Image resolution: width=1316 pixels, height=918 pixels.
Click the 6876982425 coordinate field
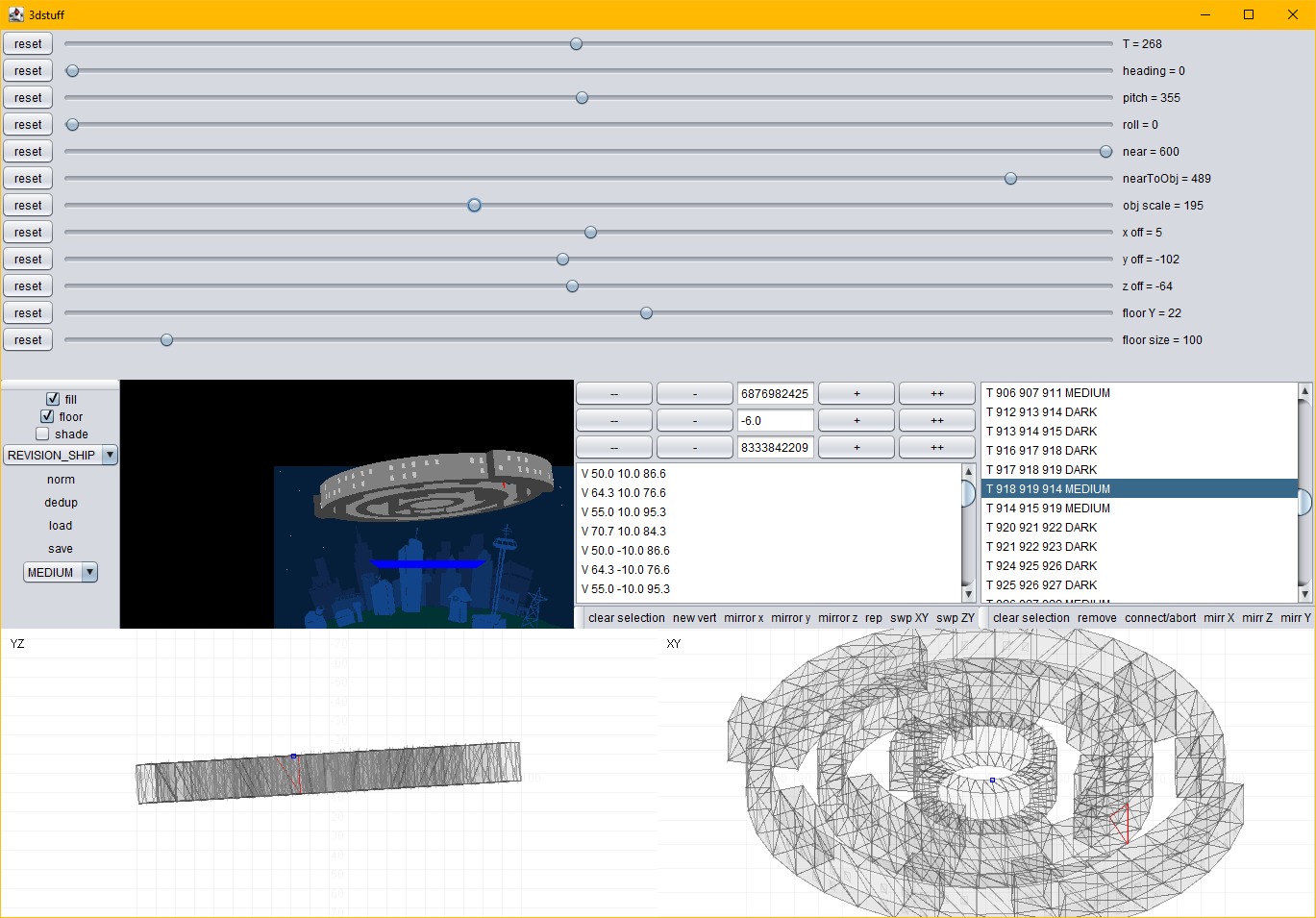[775, 394]
